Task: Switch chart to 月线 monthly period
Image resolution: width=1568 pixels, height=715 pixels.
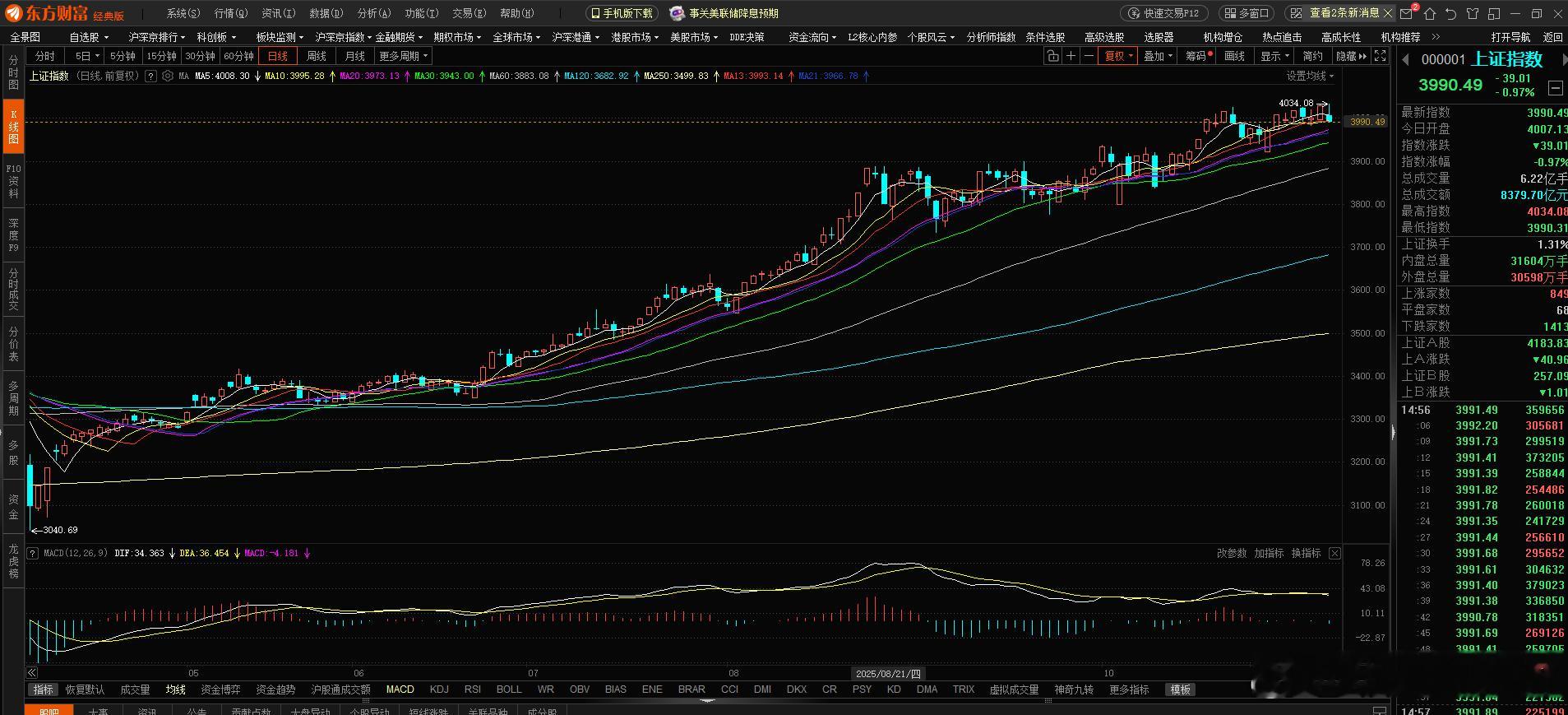Action: 355,56
